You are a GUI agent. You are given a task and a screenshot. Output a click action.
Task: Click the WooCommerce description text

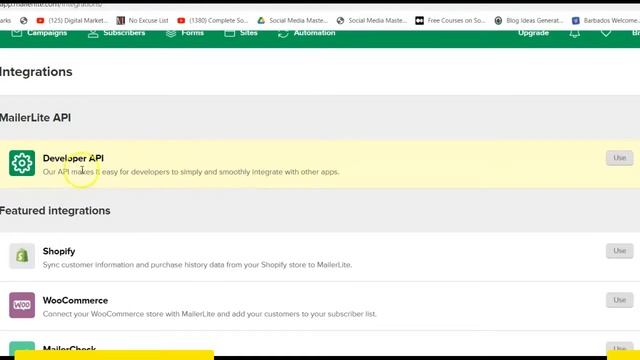coord(209,314)
